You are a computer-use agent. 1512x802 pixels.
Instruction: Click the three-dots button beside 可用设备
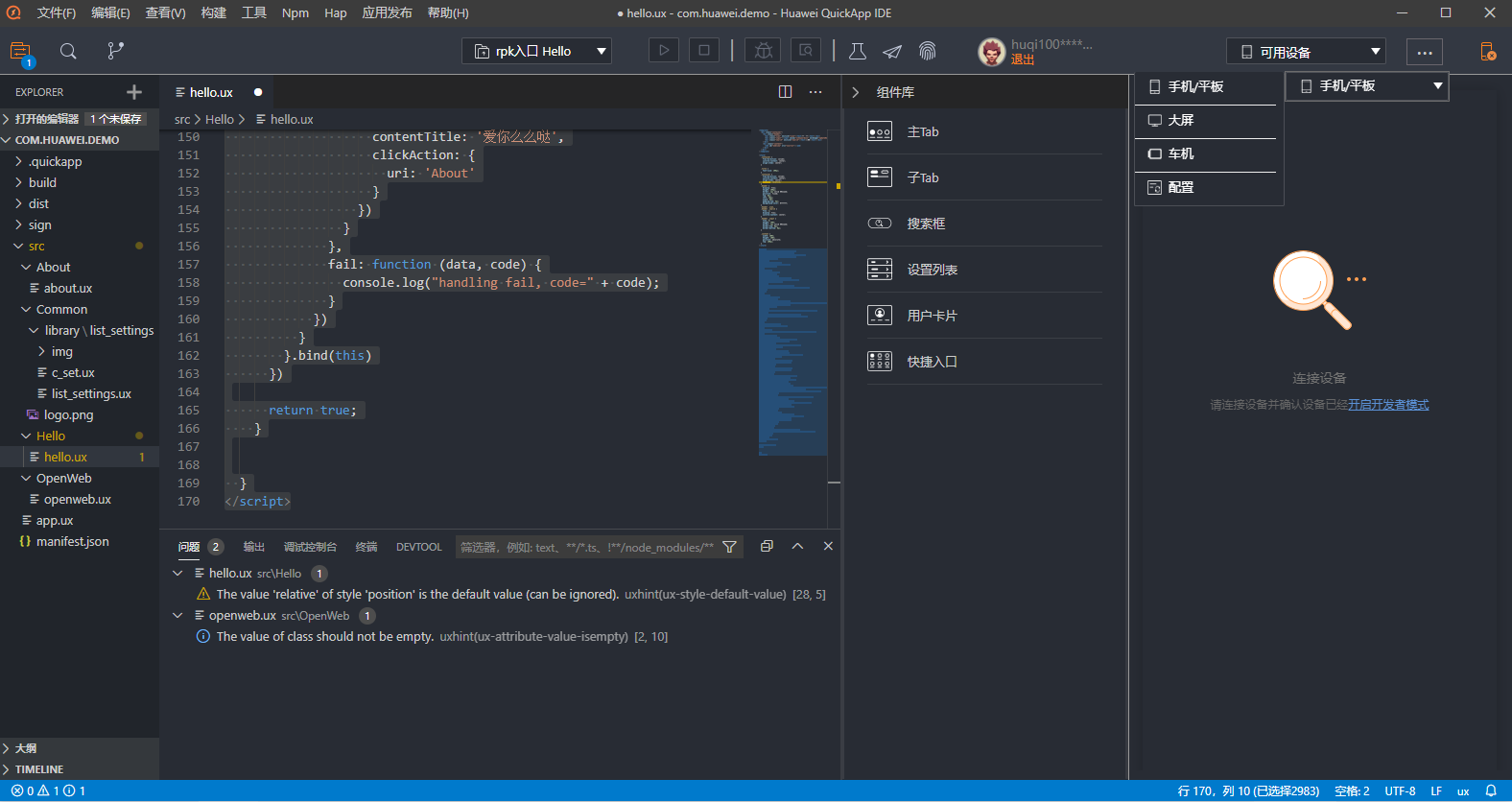click(1425, 52)
